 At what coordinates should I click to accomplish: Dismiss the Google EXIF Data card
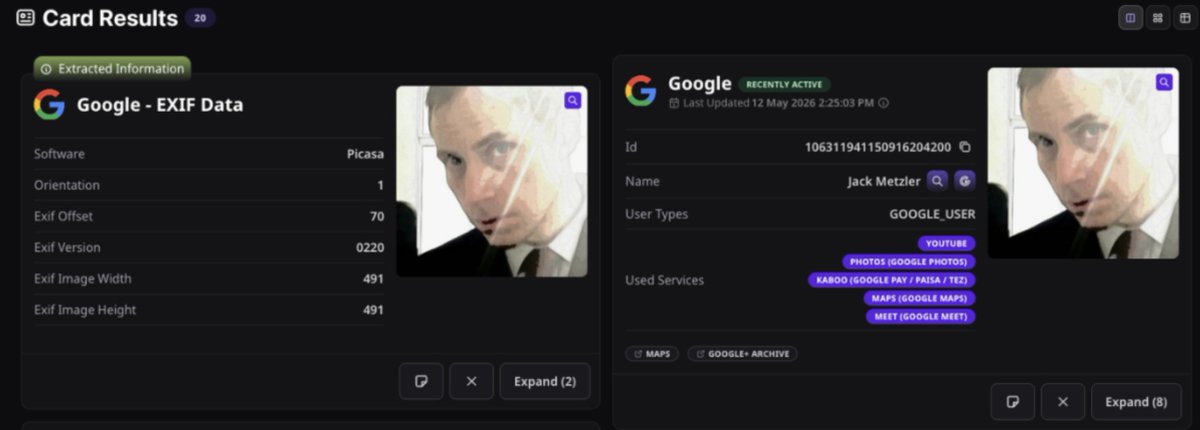472,381
